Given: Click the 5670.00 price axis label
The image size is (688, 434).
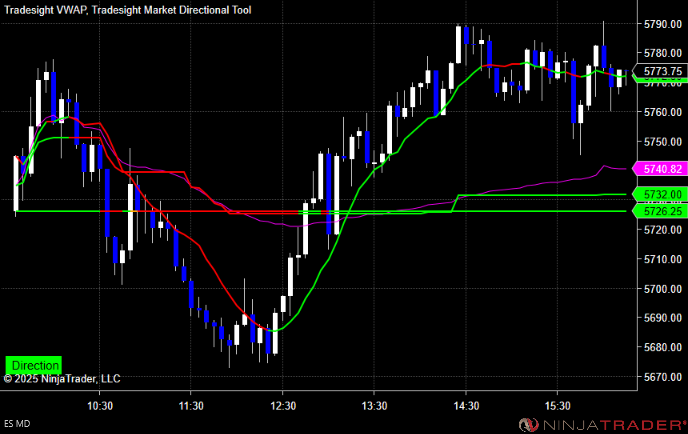Looking at the screenshot, I should (663, 377).
